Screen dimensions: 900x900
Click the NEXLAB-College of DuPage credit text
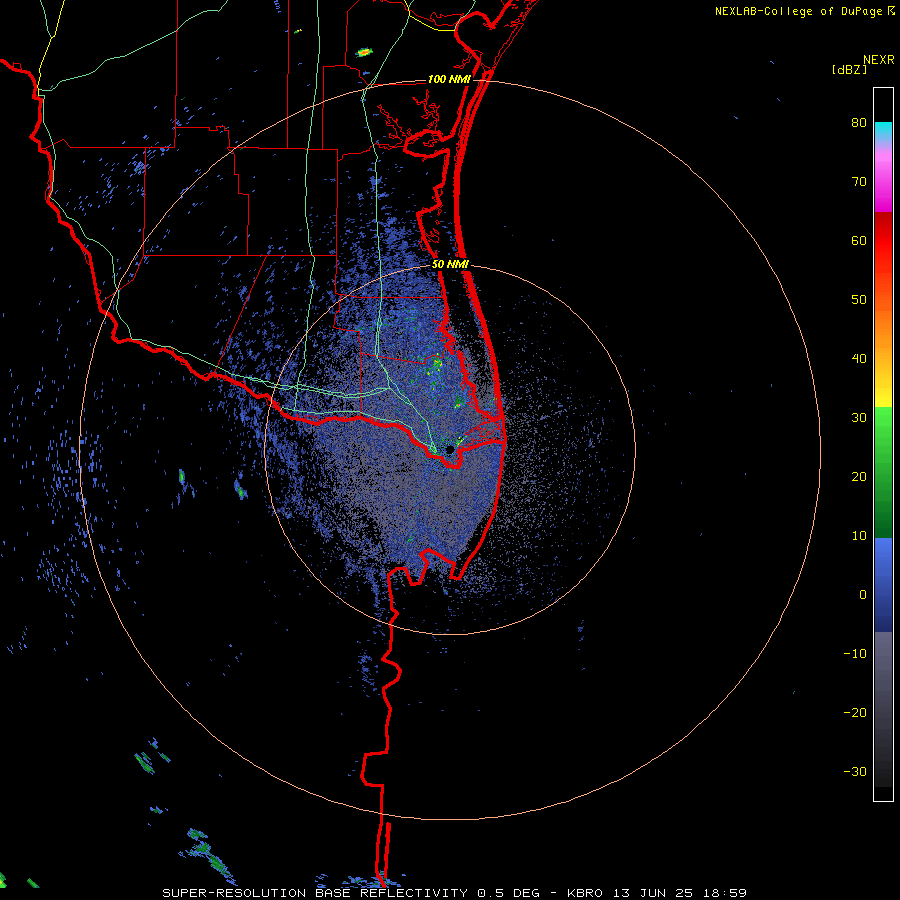[x=798, y=11]
